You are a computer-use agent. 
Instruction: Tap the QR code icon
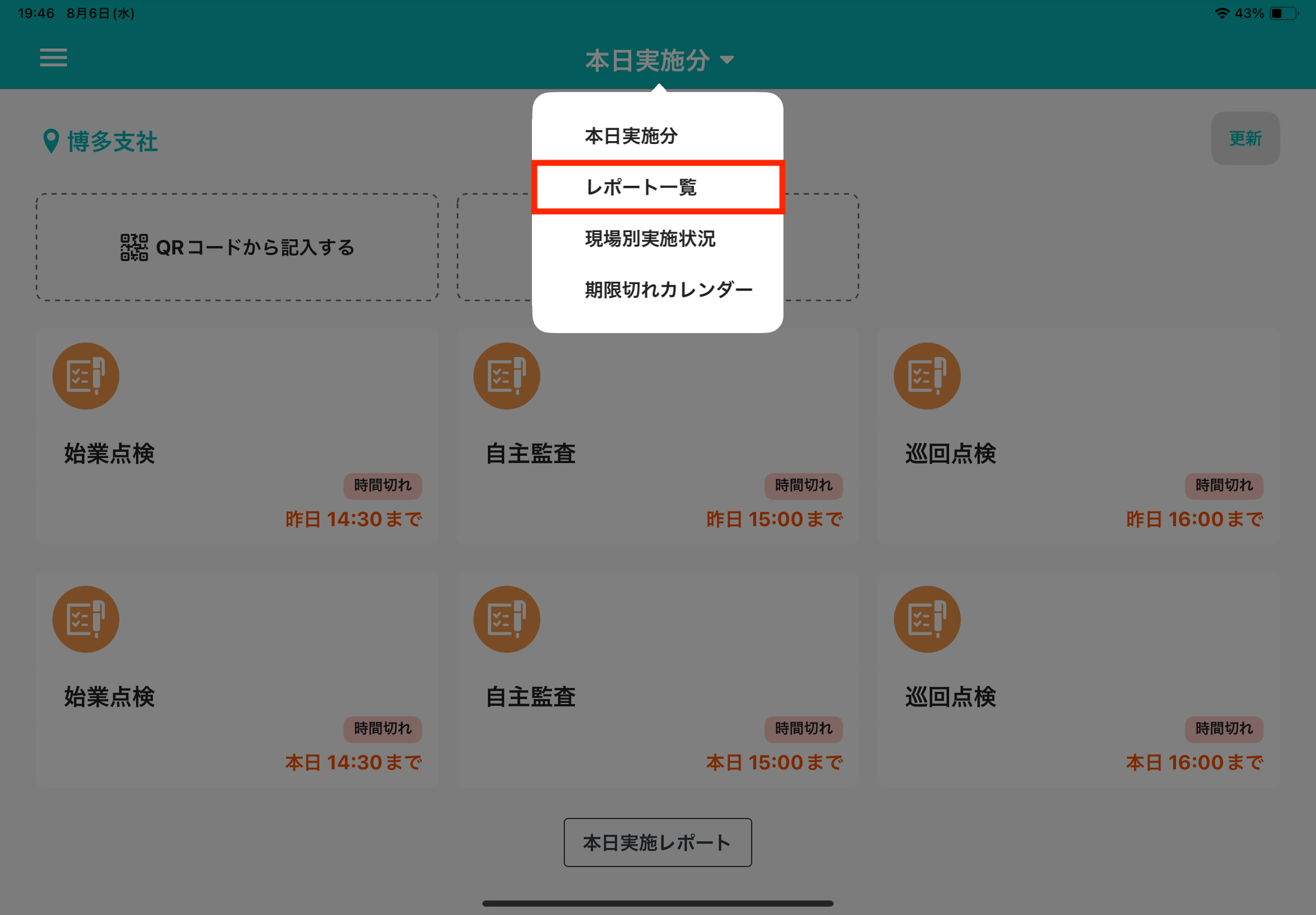tap(134, 247)
